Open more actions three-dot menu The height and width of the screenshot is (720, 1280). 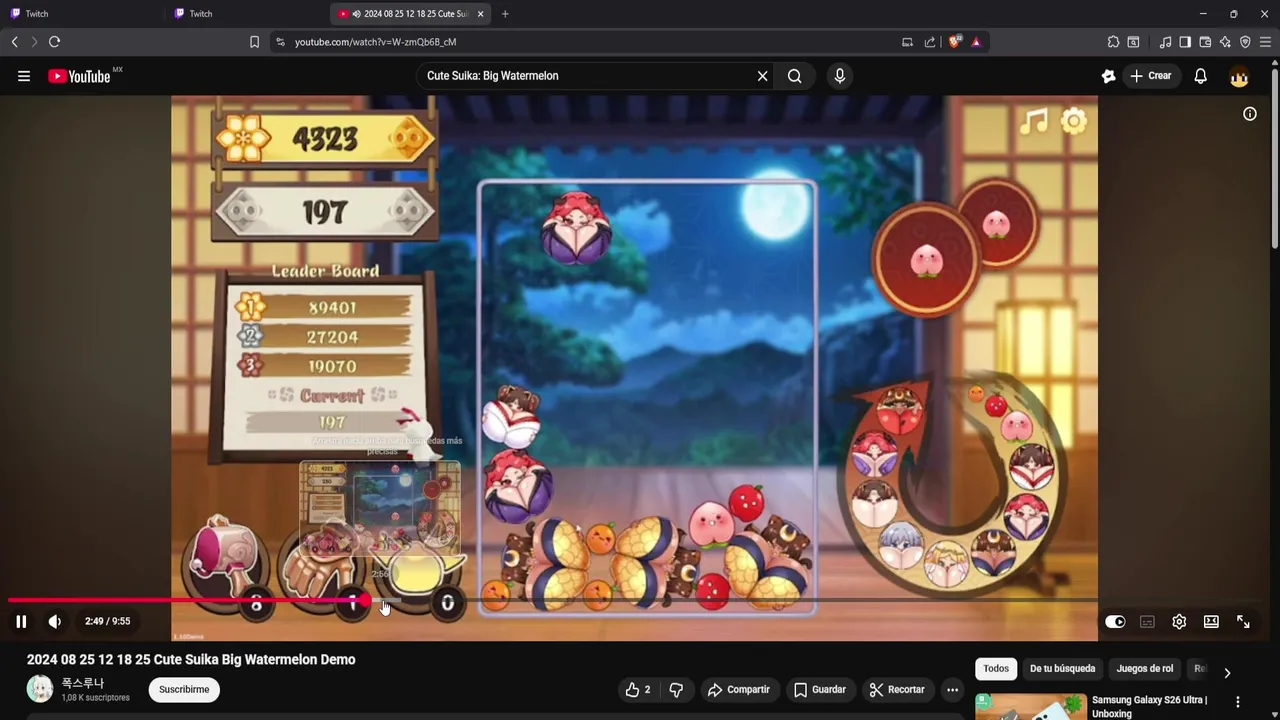pyautogui.click(x=953, y=690)
